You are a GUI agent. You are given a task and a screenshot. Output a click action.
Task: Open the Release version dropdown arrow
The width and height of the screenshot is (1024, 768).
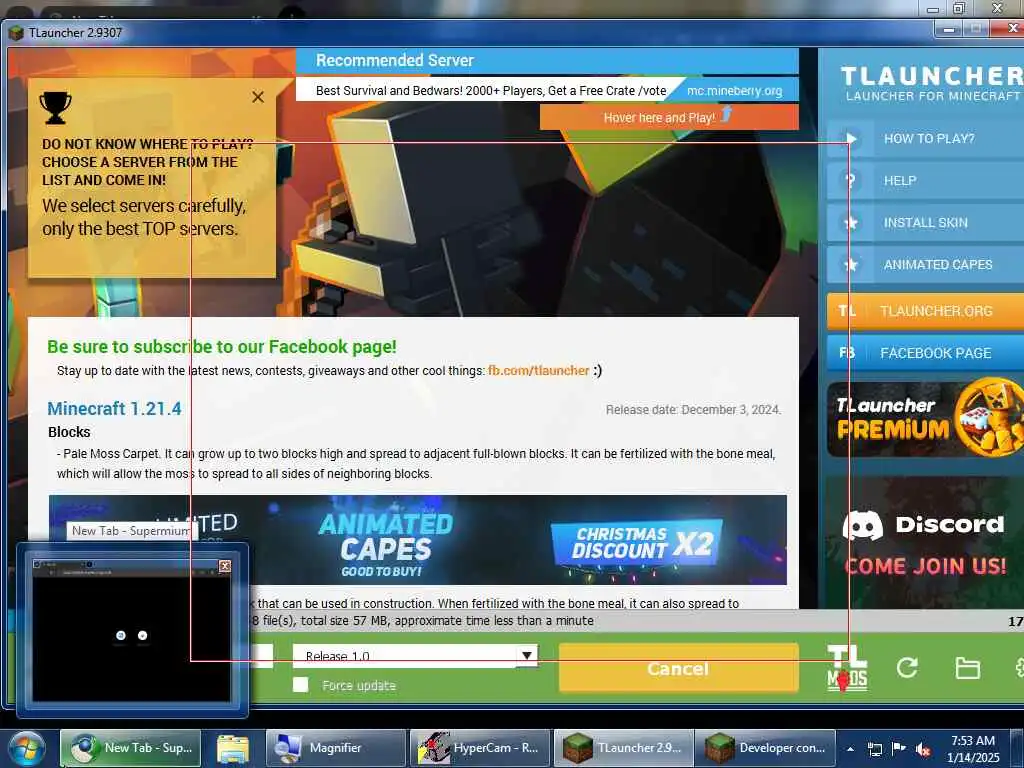pyautogui.click(x=526, y=655)
